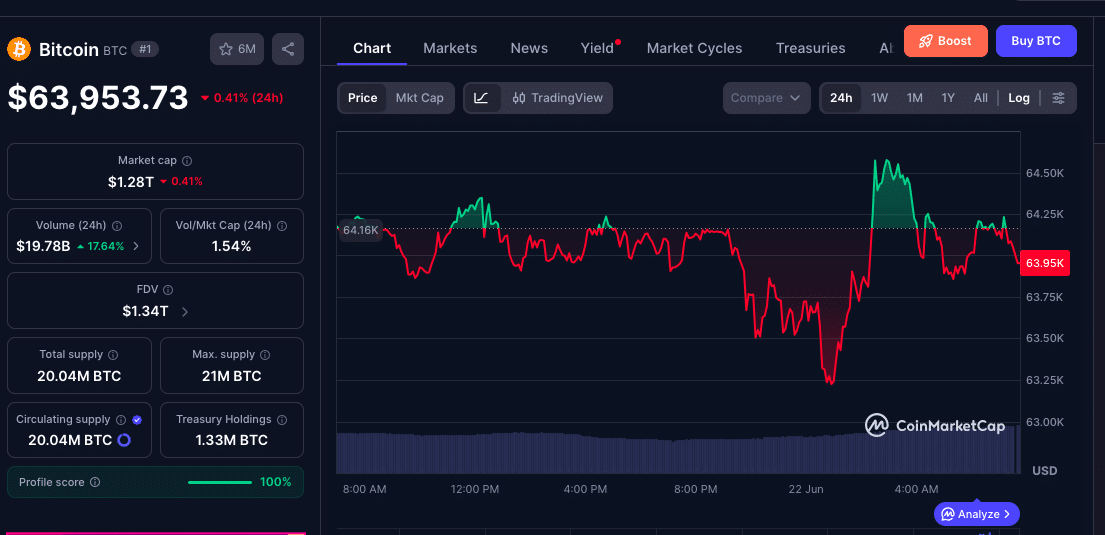Open Profile score info icon
1105x535 pixels.
coord(95,482)
